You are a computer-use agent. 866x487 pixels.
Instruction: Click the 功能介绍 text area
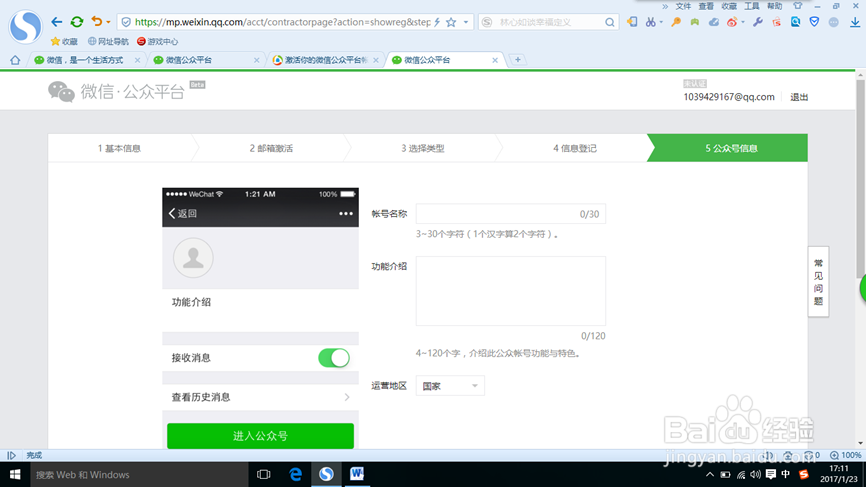(510, 291)
